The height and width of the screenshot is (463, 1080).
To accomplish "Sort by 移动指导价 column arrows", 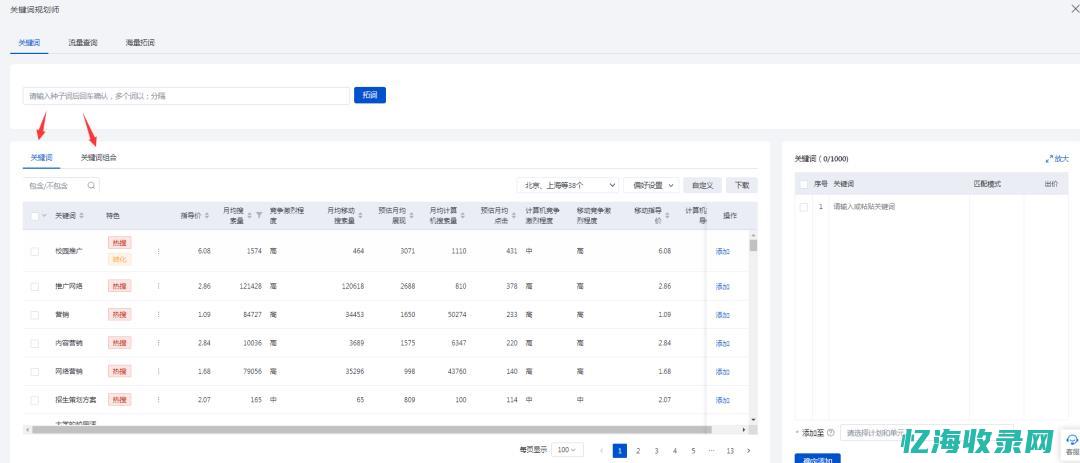I will point(667,216).
